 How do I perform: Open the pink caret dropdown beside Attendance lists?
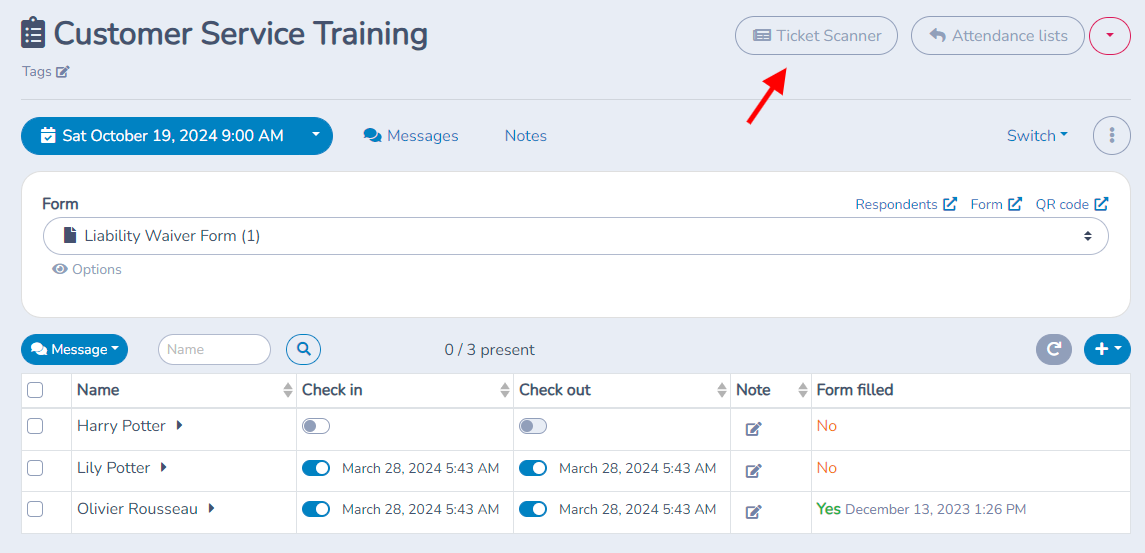point(1109,36)
